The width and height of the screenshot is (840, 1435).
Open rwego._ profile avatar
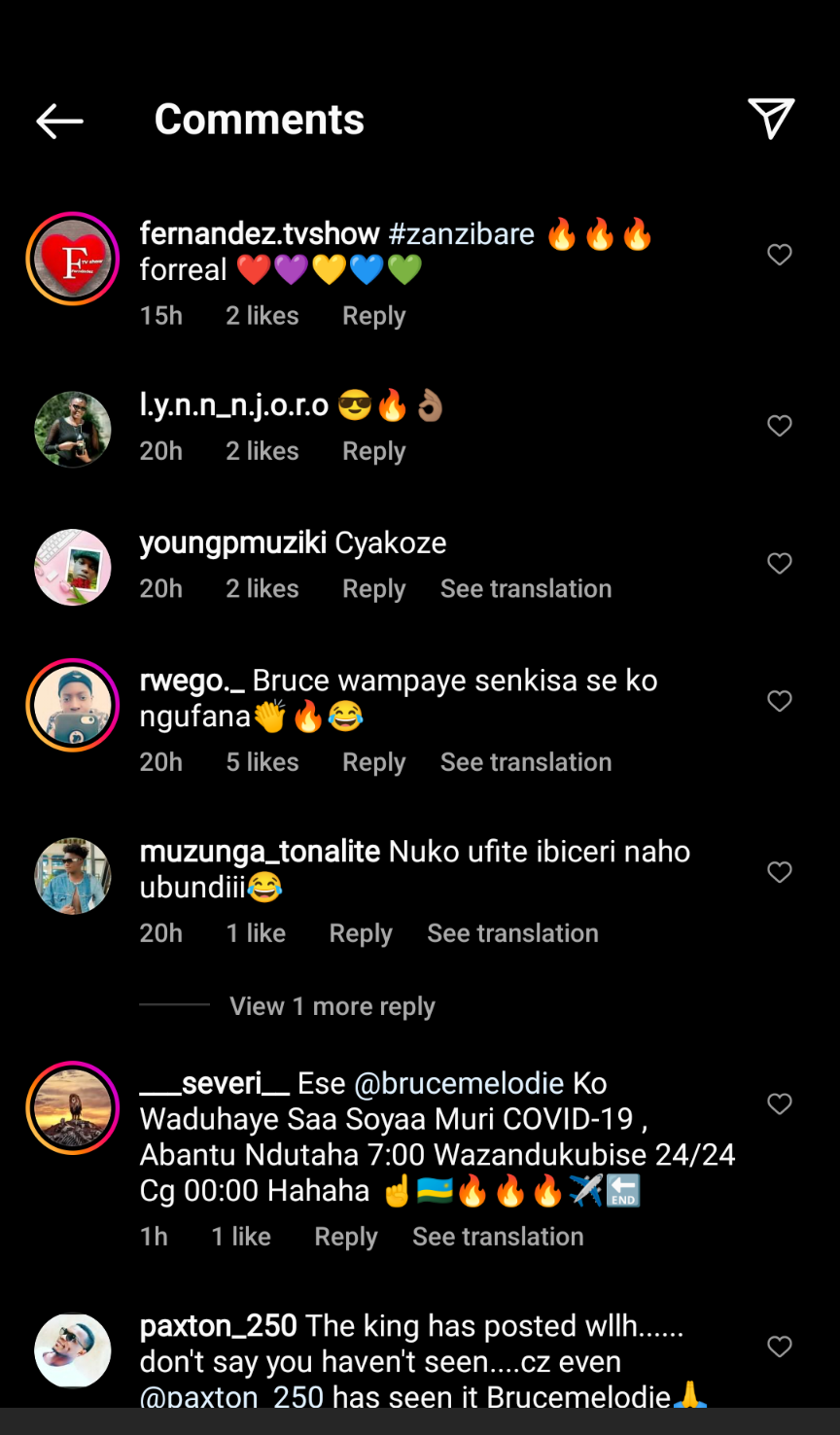point(73,705)
